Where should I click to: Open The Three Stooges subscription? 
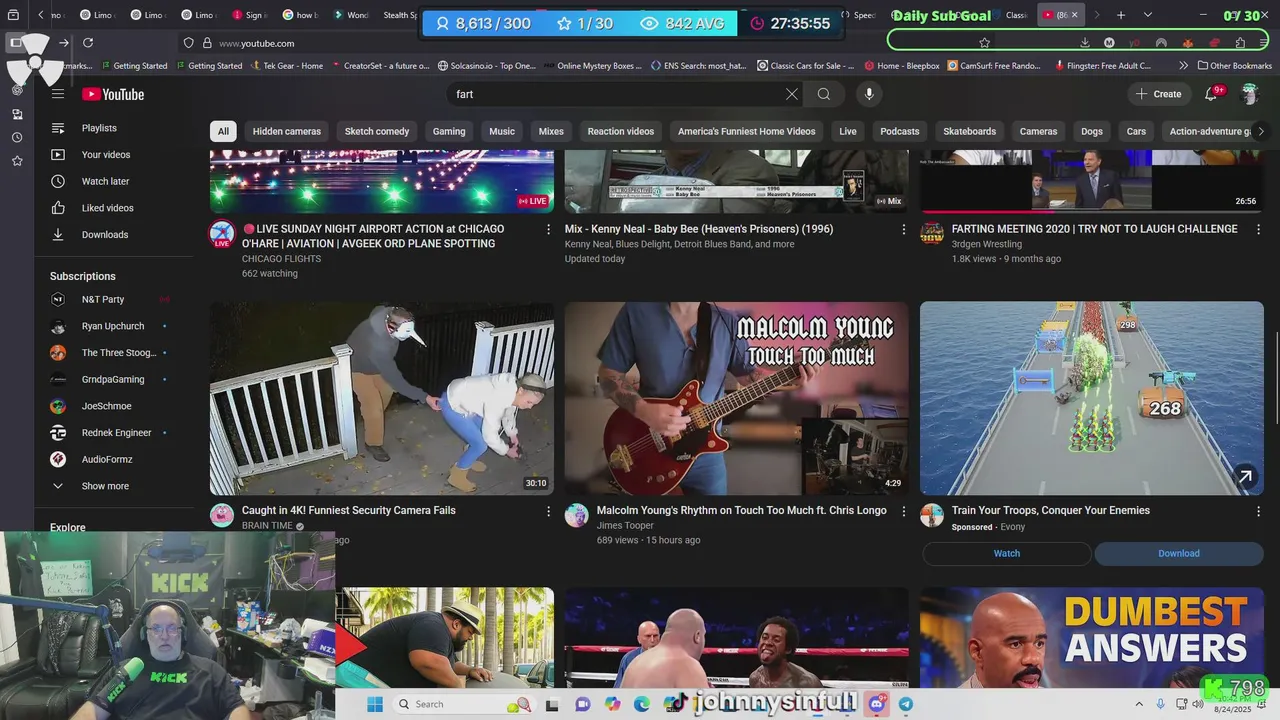coord(114,353)
